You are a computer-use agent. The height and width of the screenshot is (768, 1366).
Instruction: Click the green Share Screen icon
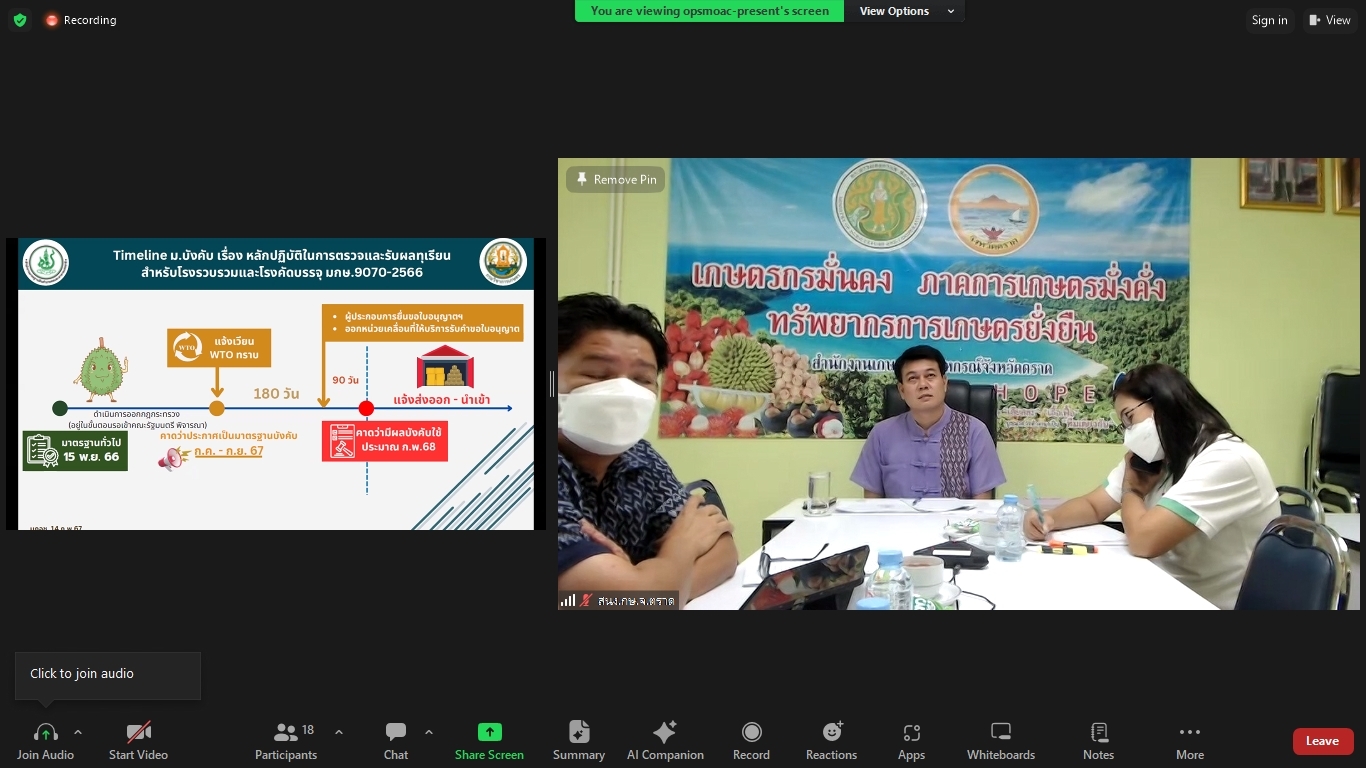tap(489, 732)
